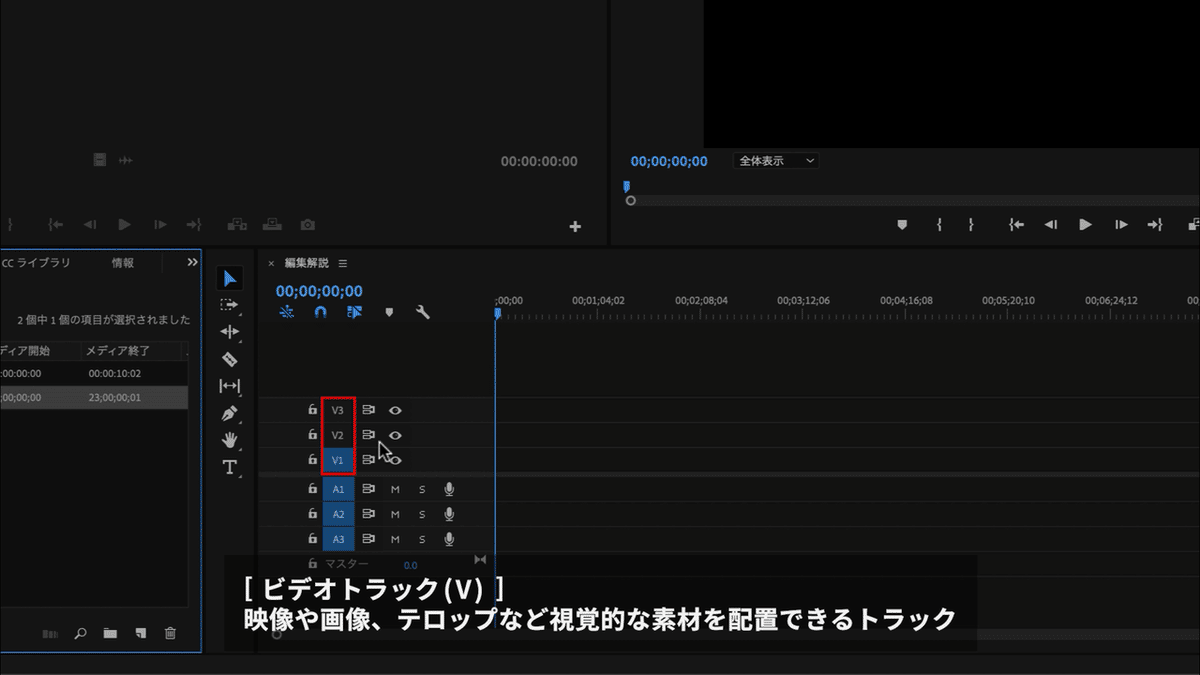
Task: Hide track V3 output with the eye icon
Action: 395,409
